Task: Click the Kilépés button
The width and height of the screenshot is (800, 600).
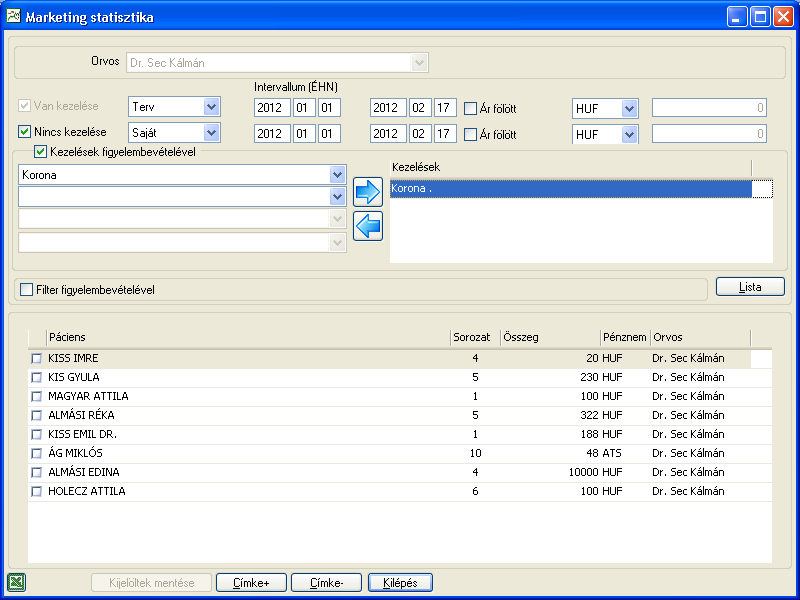Action: 401,583
